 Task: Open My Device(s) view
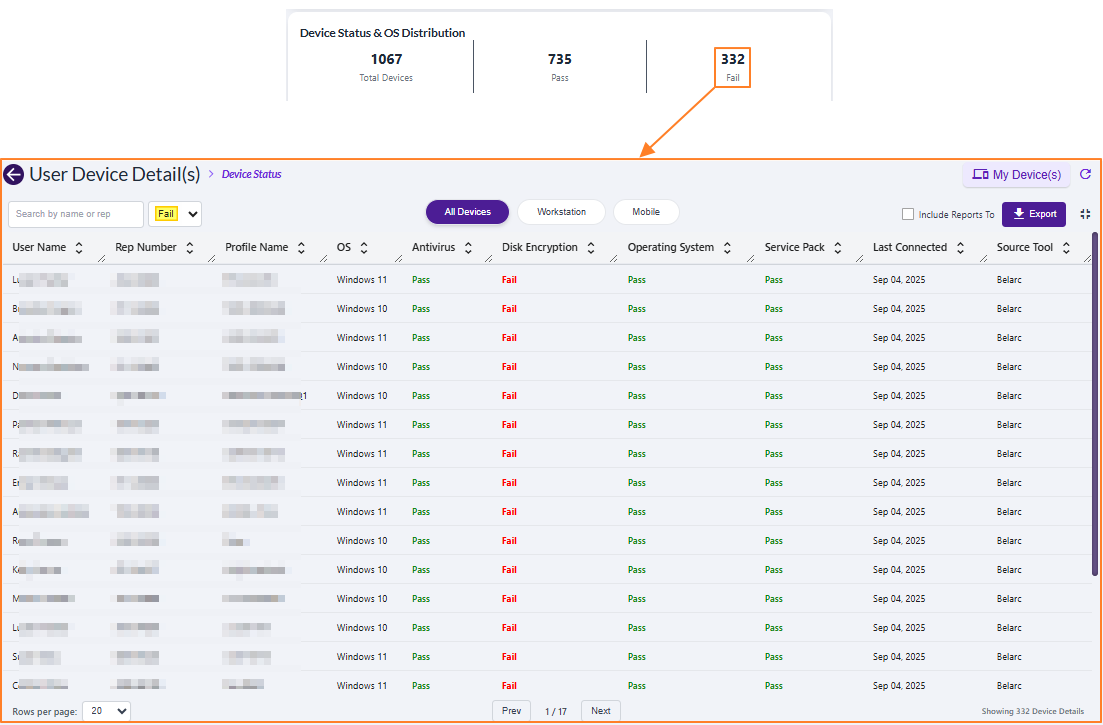pos(1016,175)
